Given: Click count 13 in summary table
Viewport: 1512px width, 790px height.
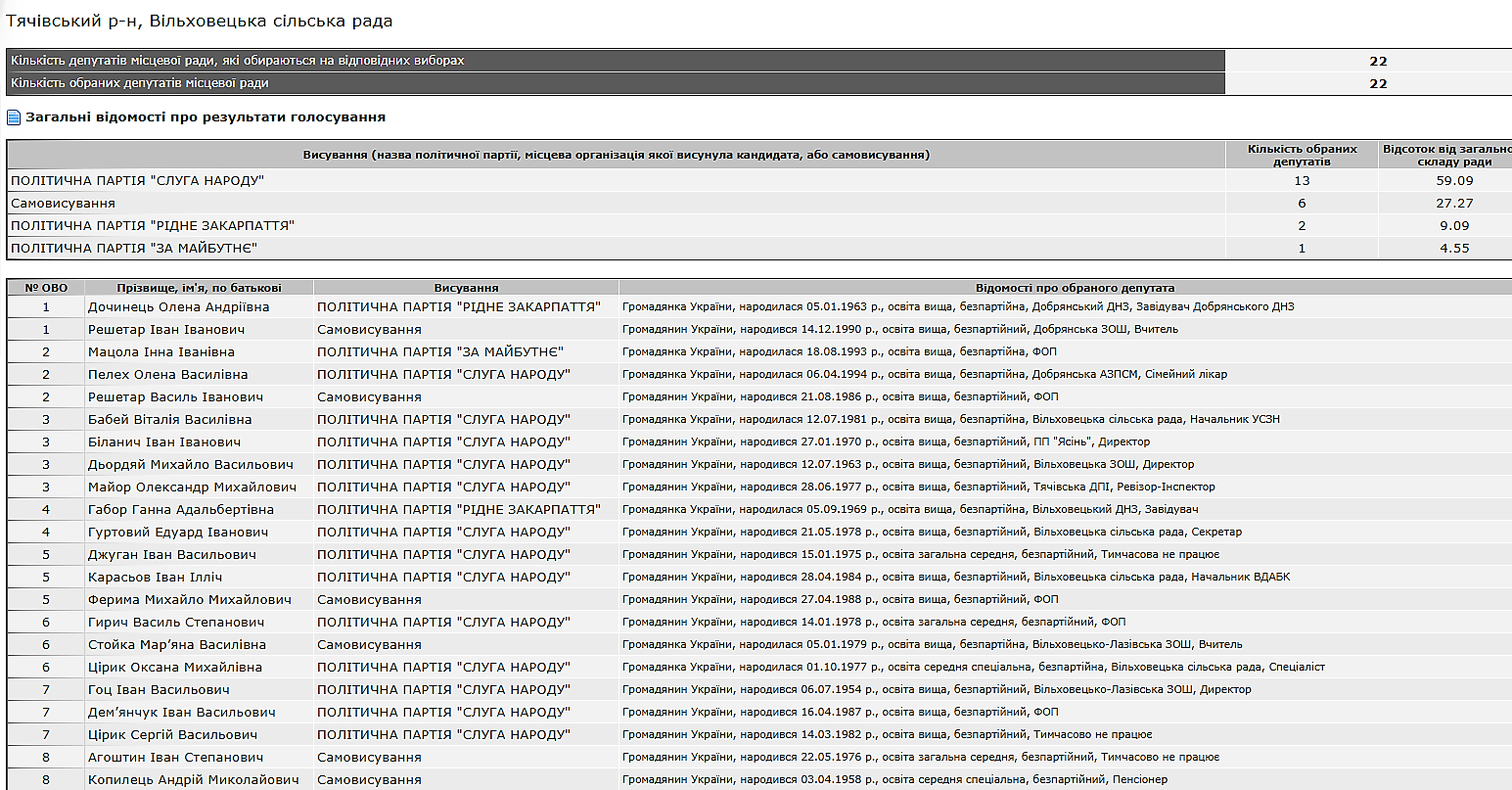Looking at the screenshot, I should [x=1302, y=181].
